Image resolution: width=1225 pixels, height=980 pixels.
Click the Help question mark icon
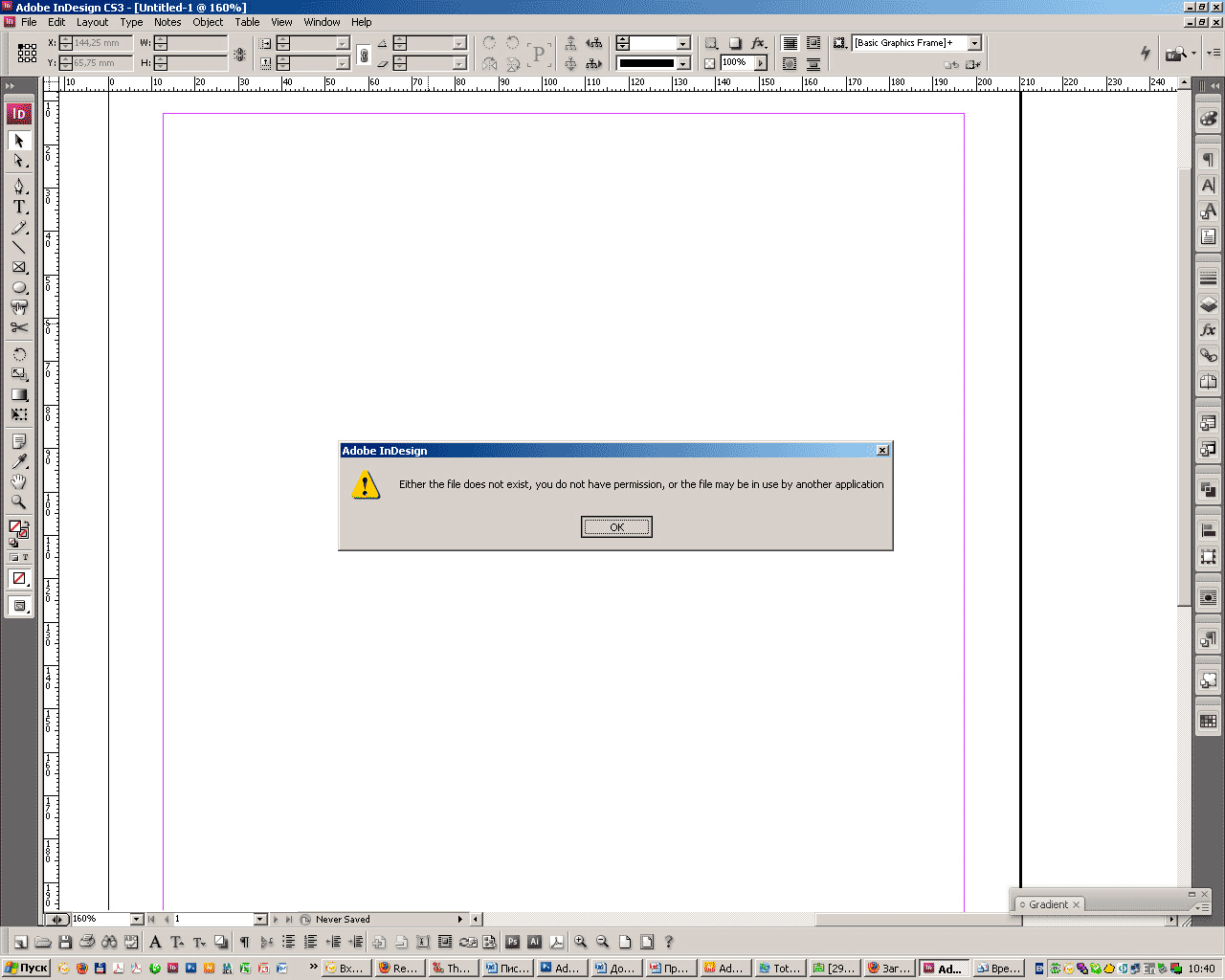[x=669, y=942]
